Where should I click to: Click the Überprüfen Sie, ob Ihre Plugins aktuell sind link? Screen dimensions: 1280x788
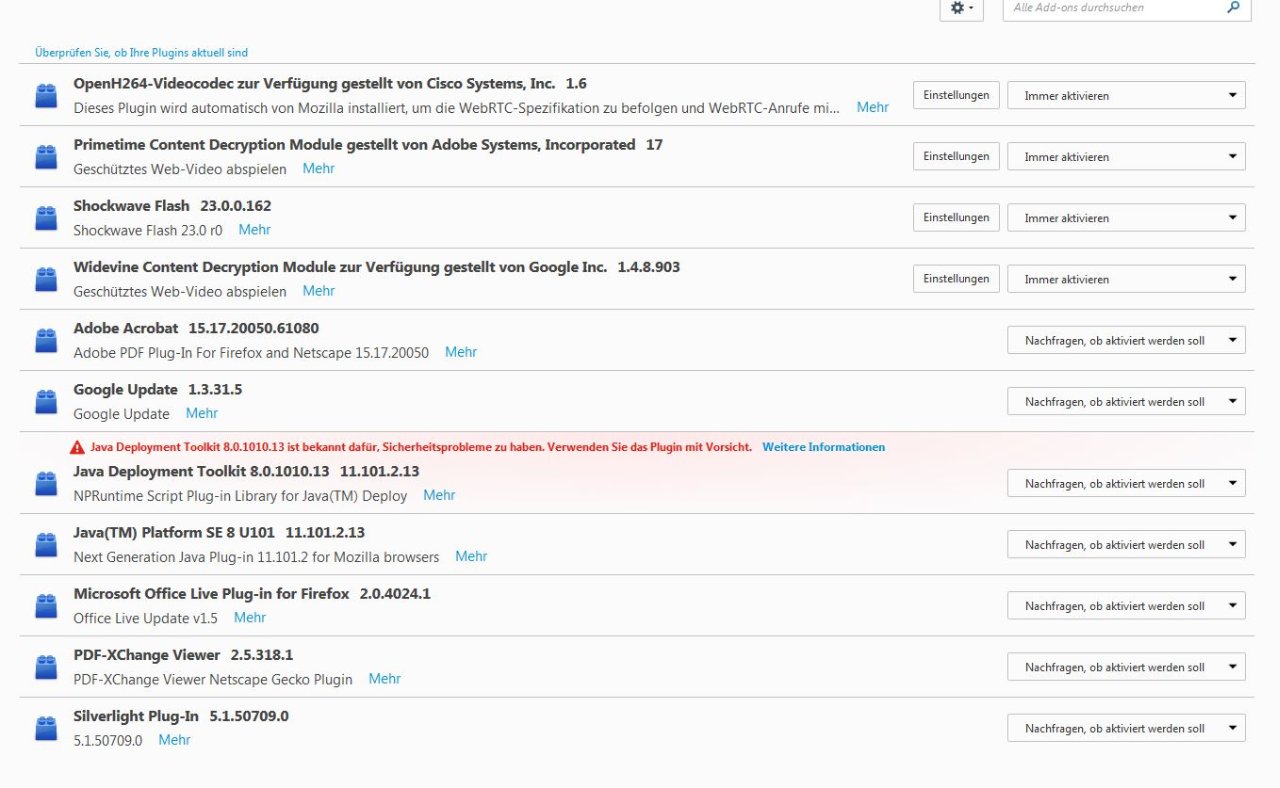point(141,52)
